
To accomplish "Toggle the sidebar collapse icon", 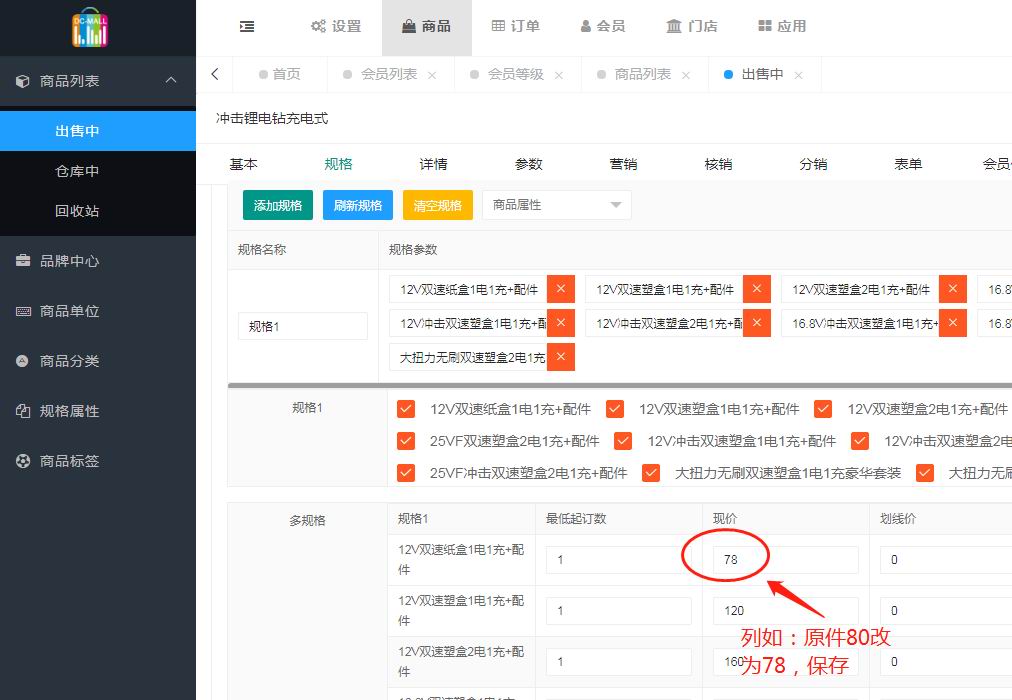I will point(247,26).
